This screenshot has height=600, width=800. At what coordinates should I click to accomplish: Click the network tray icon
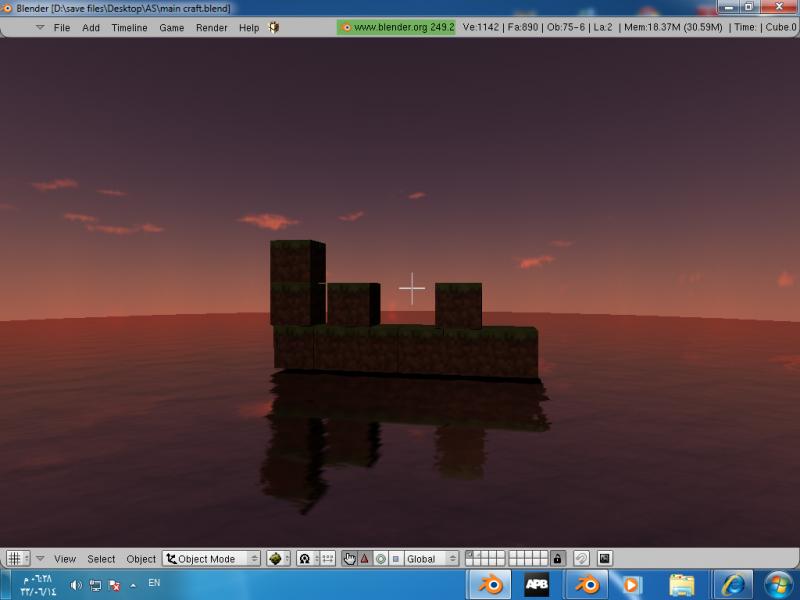[x=95, y=585]
